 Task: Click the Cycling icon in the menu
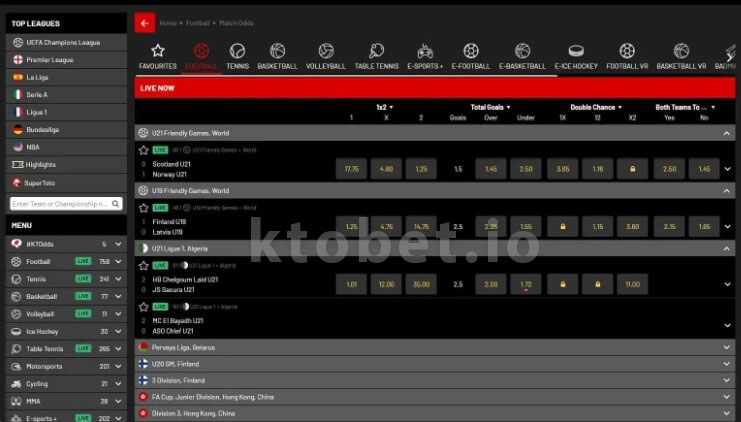click(17, 384)
